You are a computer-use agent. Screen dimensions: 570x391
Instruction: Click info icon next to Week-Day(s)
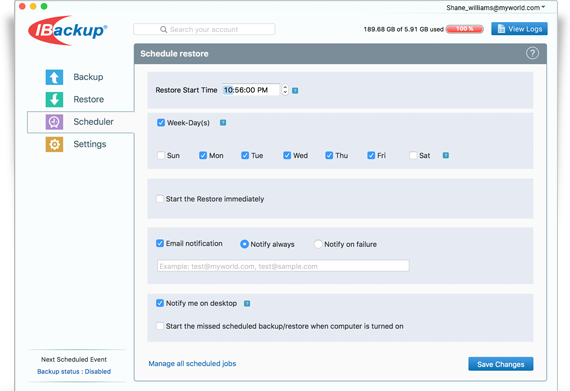pos(223,123)
